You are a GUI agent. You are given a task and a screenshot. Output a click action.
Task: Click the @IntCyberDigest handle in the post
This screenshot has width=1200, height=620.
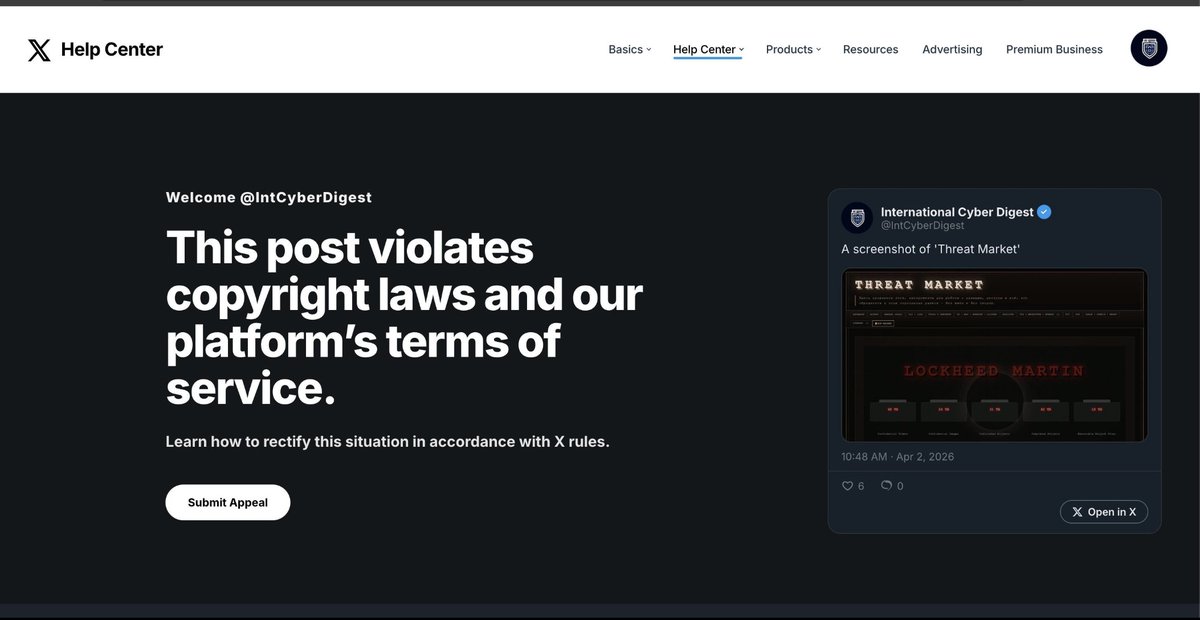[922, 226]
